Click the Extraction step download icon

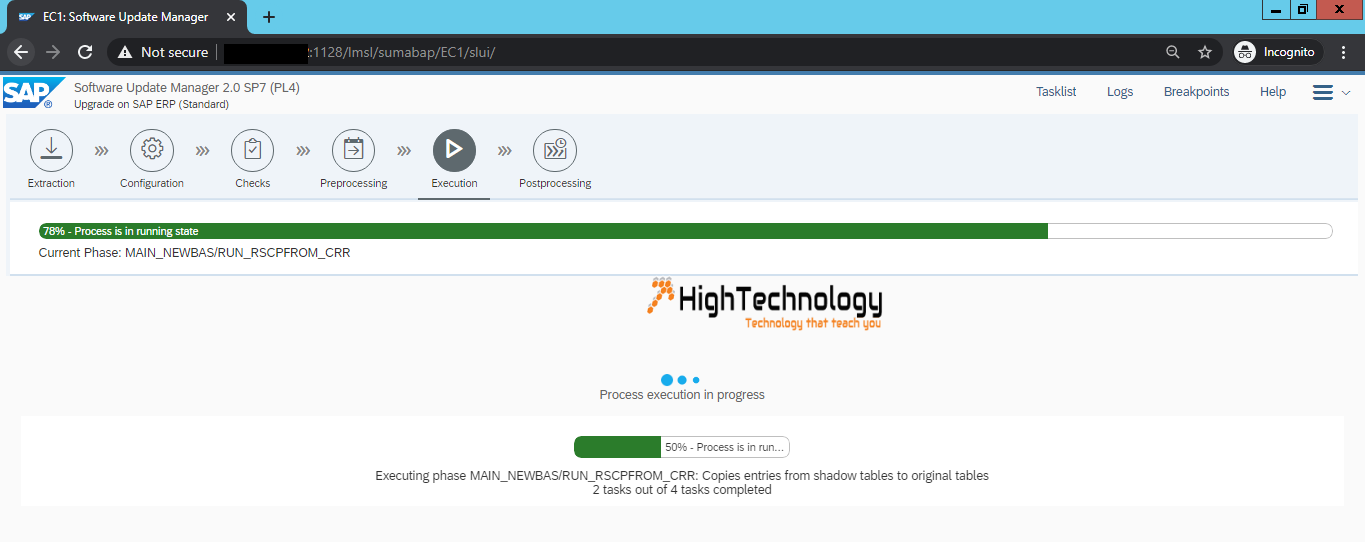tap(52, 150)
